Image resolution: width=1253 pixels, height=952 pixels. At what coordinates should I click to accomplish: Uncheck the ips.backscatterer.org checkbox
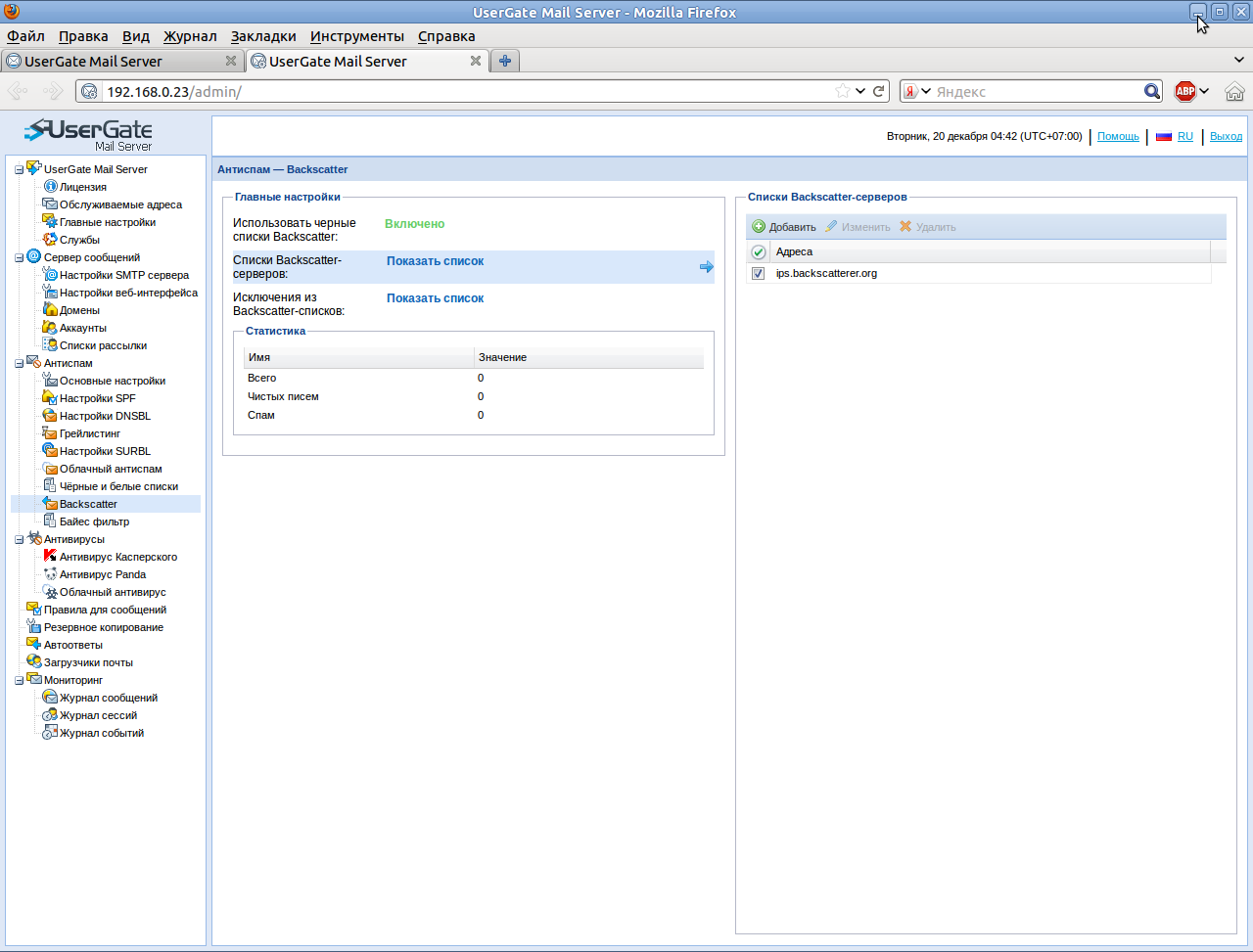point(758,274)
